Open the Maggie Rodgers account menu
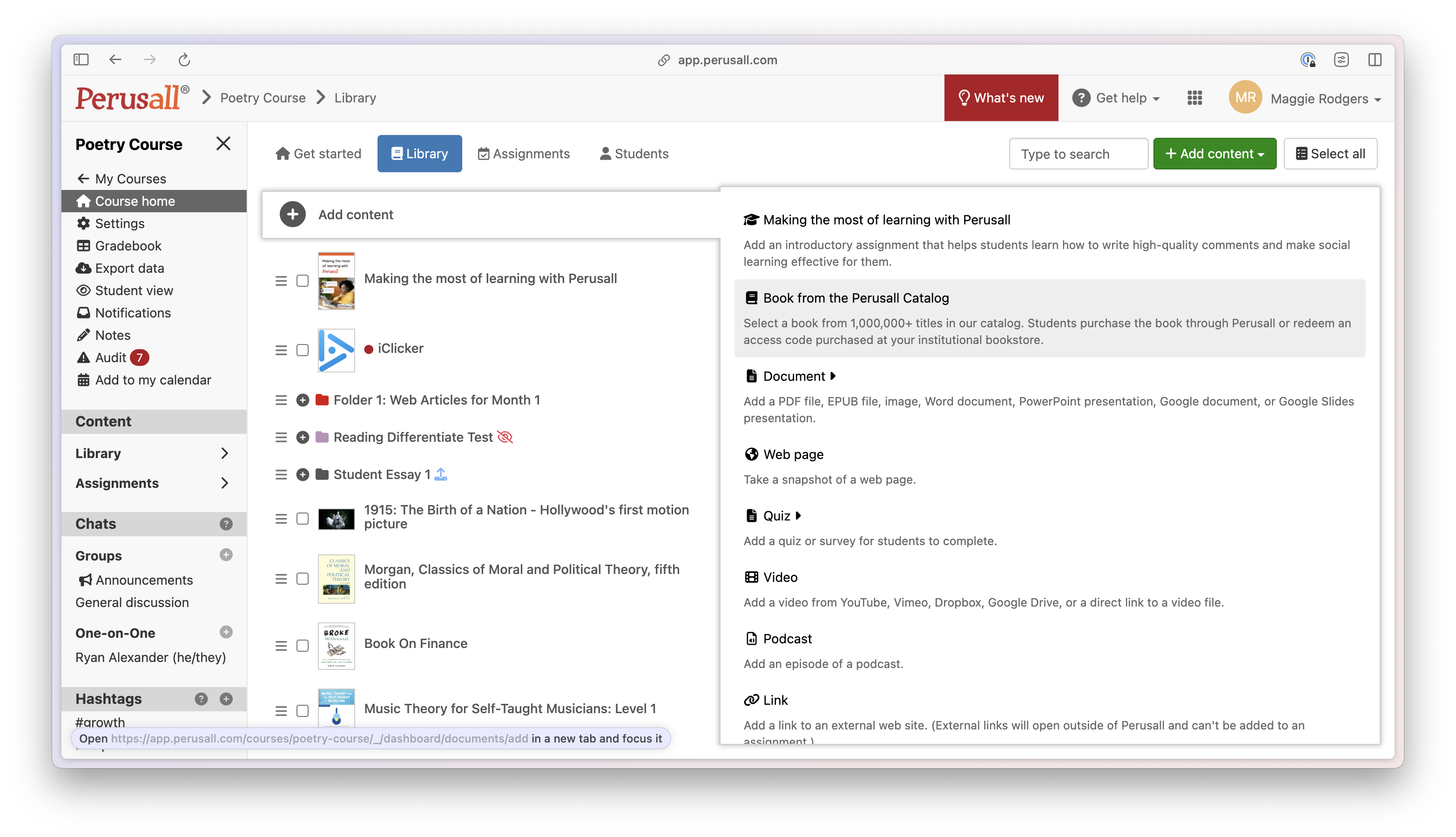Viewport: 1456px width, 837px height. click(1326, 98)
